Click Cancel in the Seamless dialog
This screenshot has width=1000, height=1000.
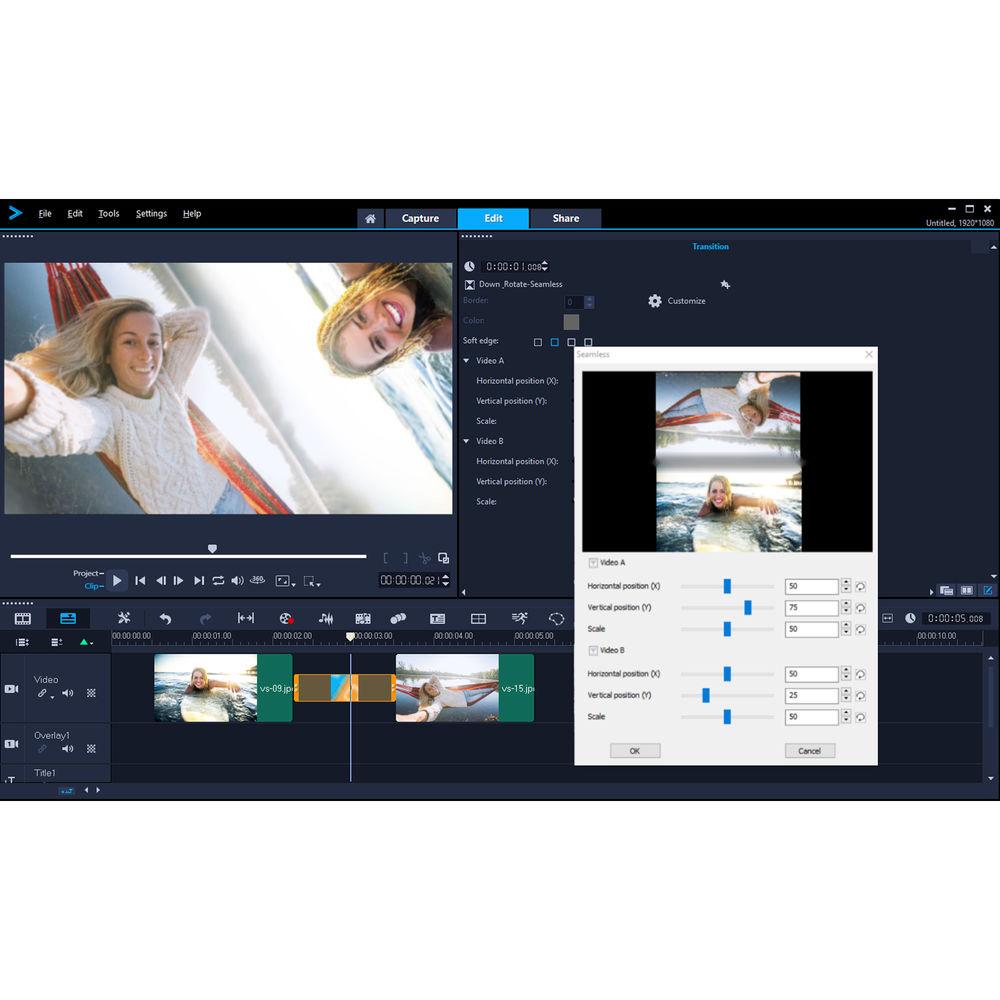click(x=810, y=750)
